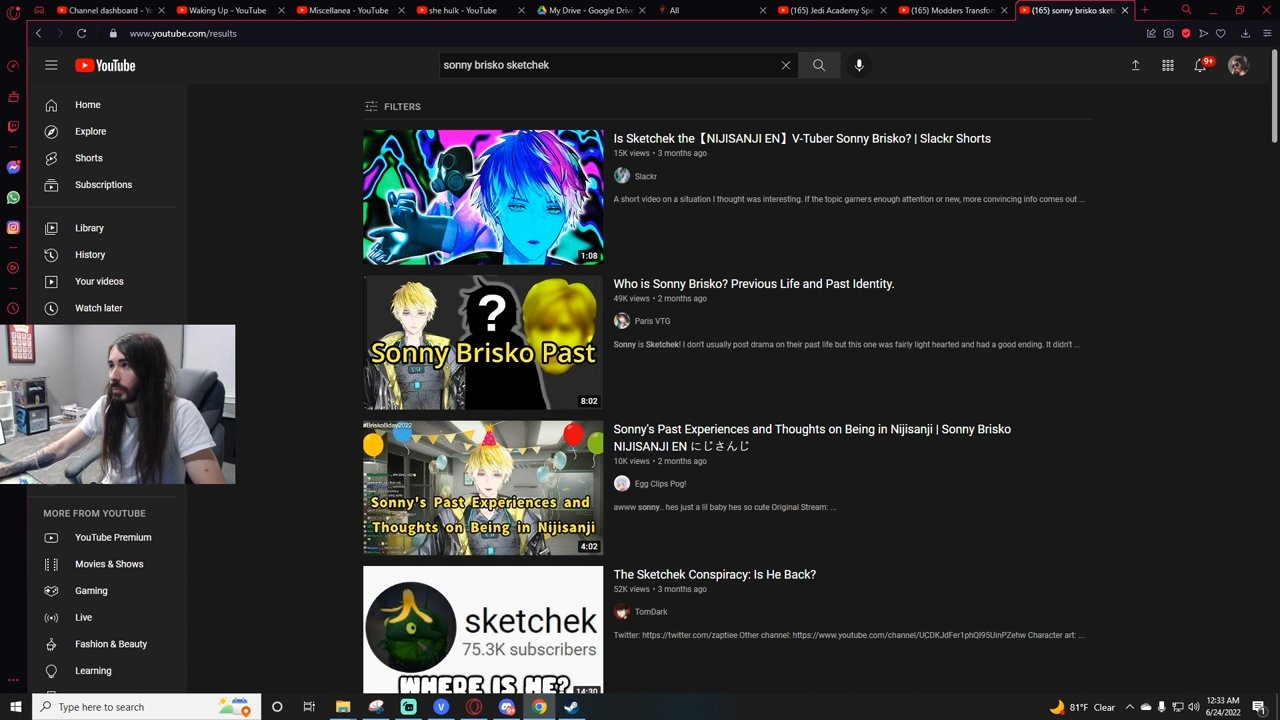Open the notifications bell
The image size is (1280, 720).
click(x=1201, y=65)
